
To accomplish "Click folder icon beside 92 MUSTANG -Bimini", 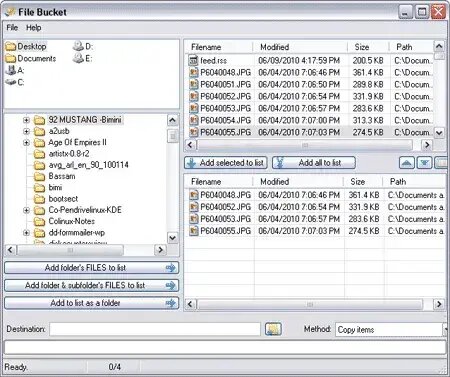I will tap(39, 120).
